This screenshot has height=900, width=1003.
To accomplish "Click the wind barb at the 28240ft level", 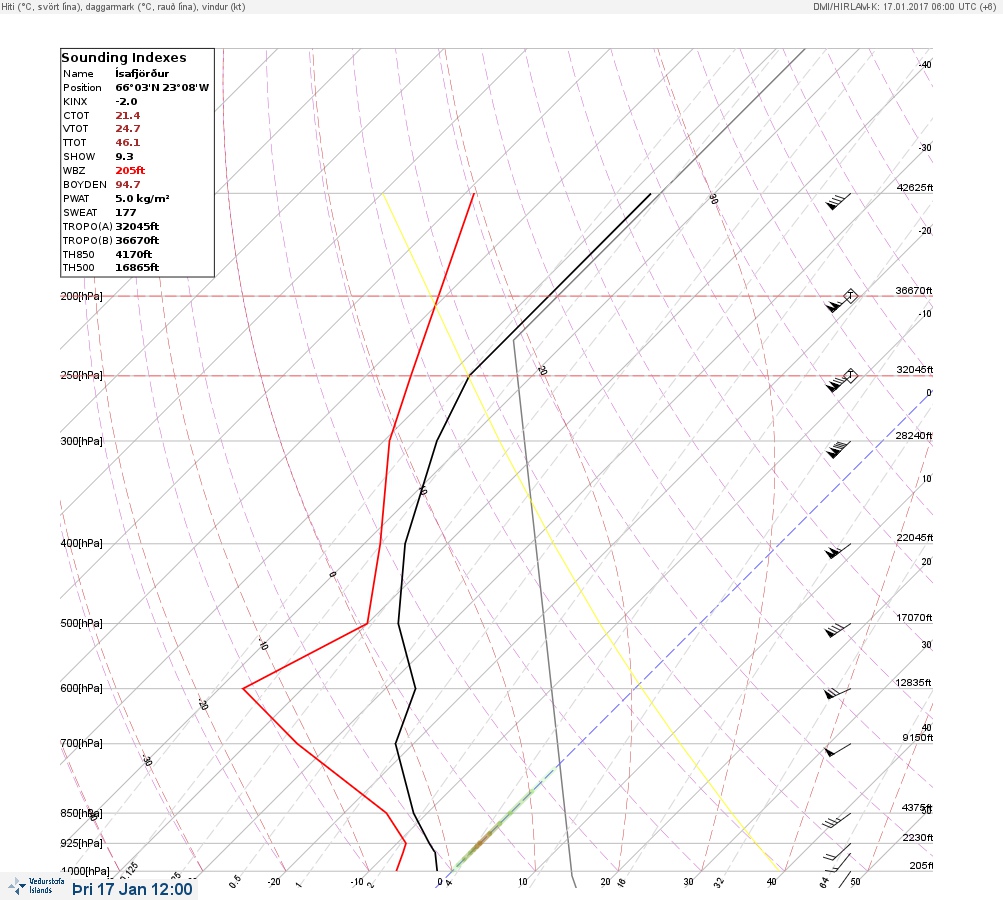I will pyautogui.click(x=839, y=449).
